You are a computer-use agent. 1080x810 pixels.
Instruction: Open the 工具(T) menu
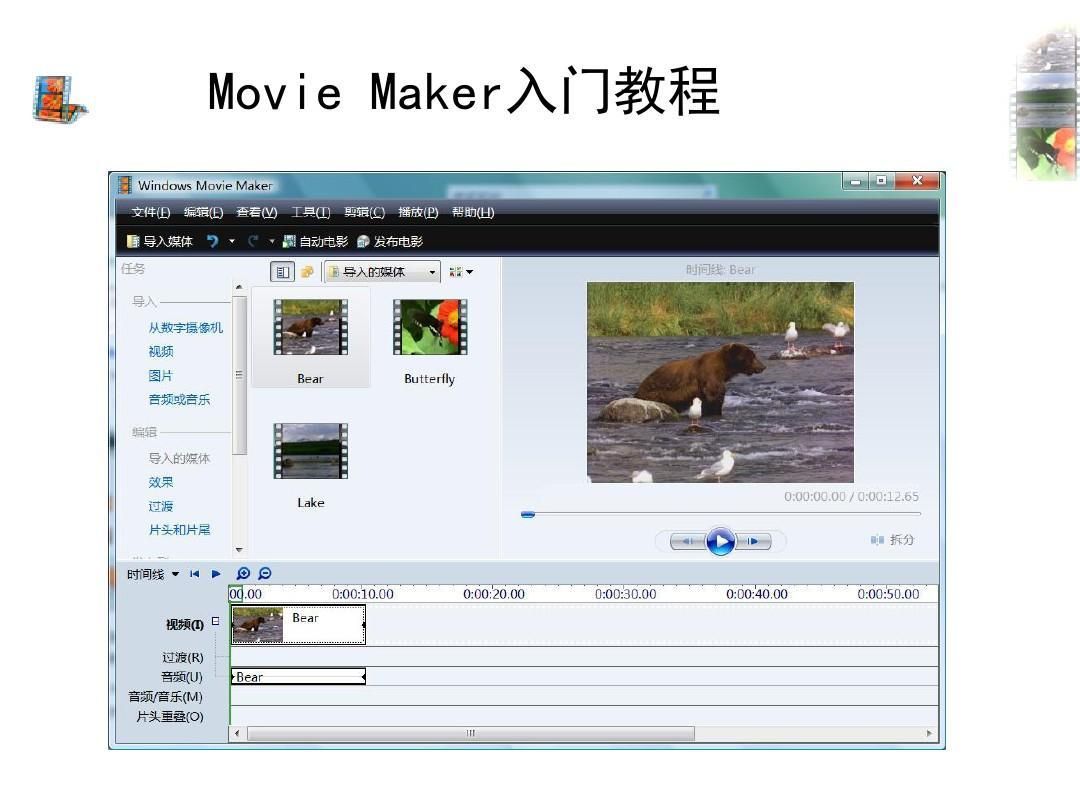coord(311,212)
